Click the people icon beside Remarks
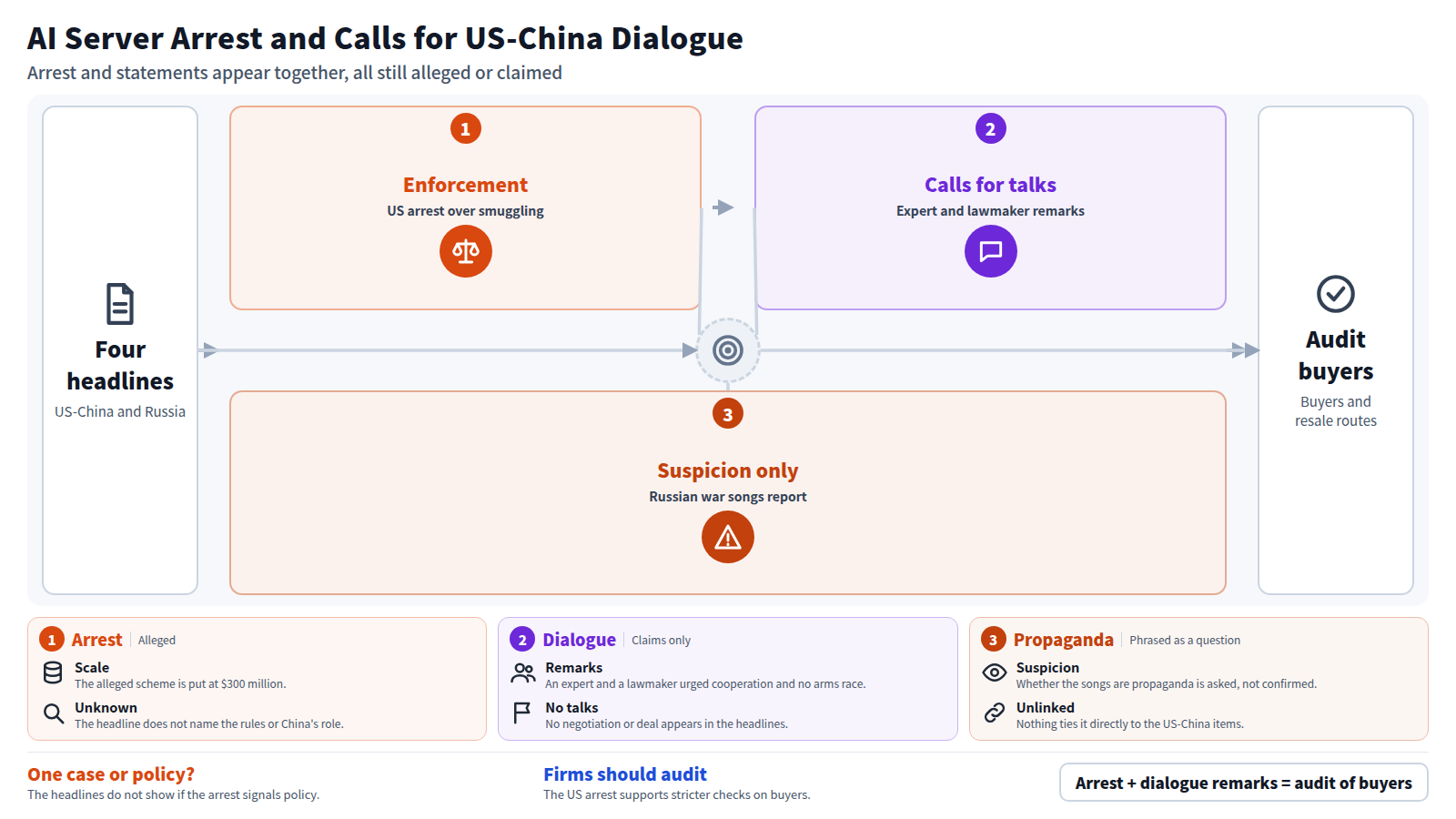Screen dimensions: 1456x819 point(523,673)
